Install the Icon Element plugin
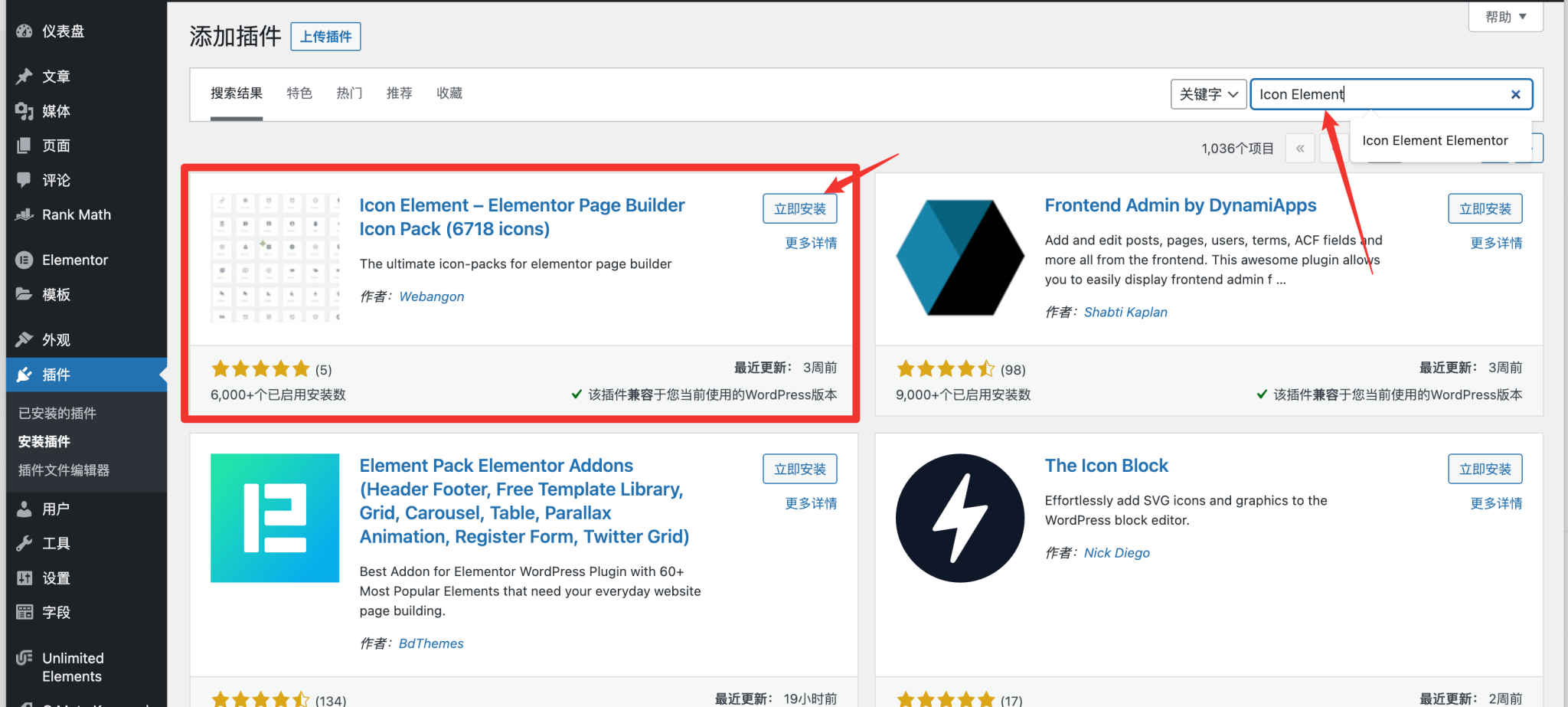This screenshot has height=707, width=1568. click(800, 208)
